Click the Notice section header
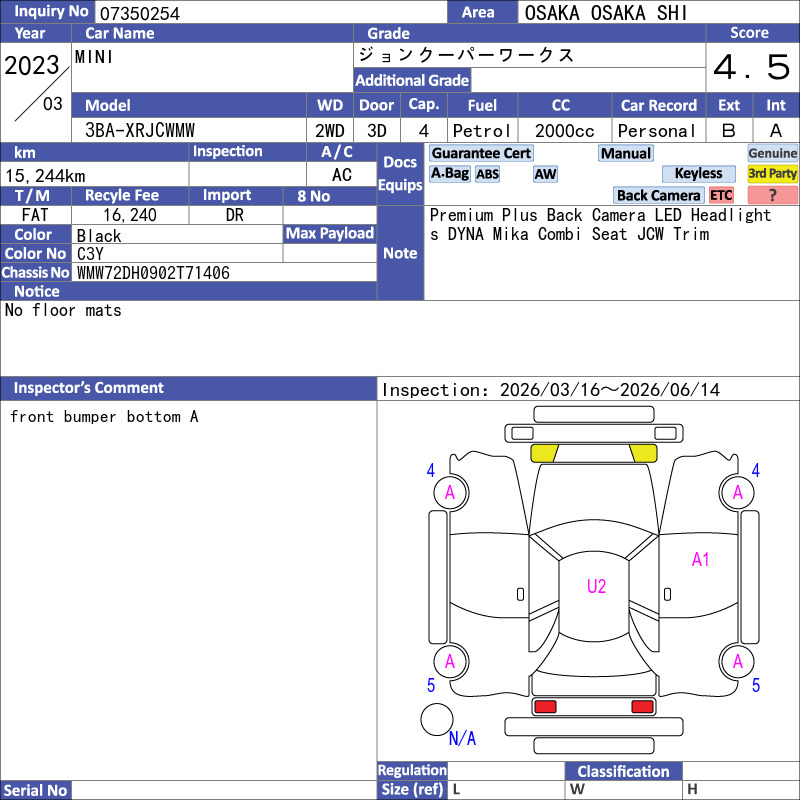This screenshot has width=800, height=800. point(37,291)
